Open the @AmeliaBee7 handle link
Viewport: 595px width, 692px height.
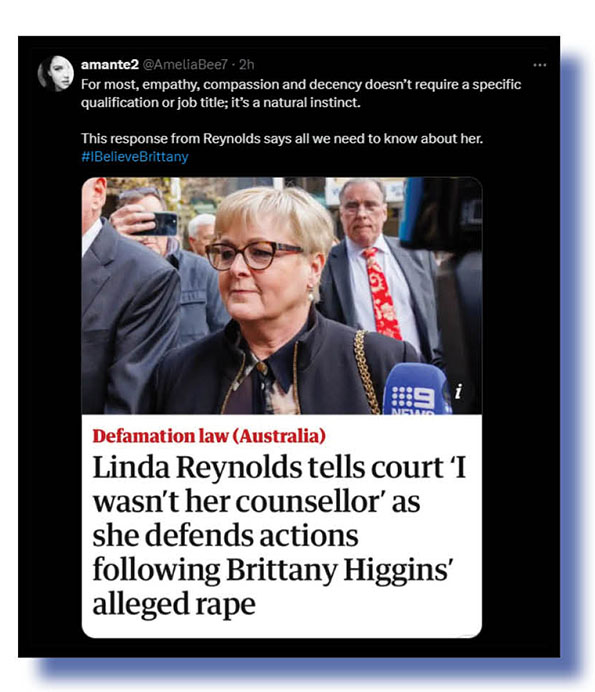point(185,65)
